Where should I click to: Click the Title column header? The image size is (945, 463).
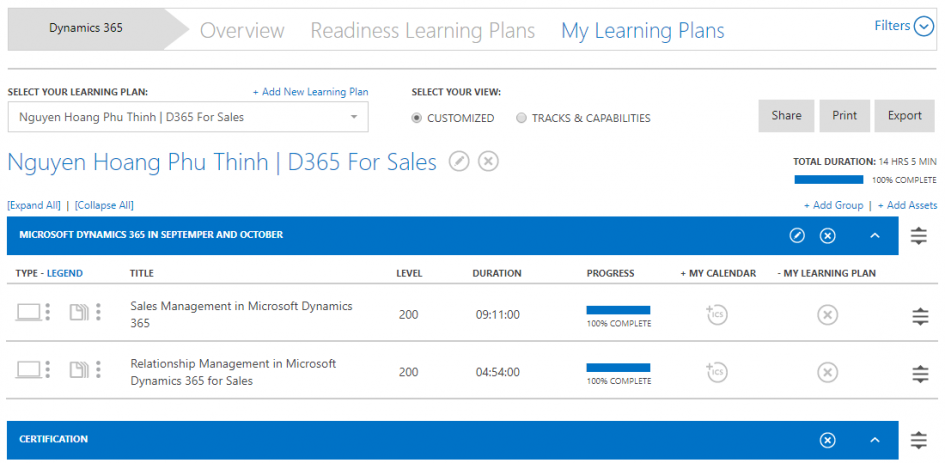pyautogui.click(x=142, y=273)
